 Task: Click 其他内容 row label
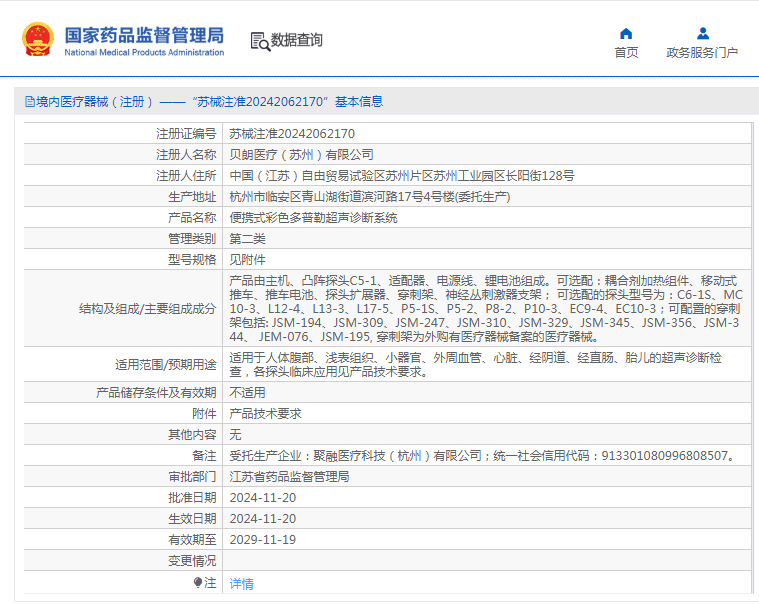(192, 435)
